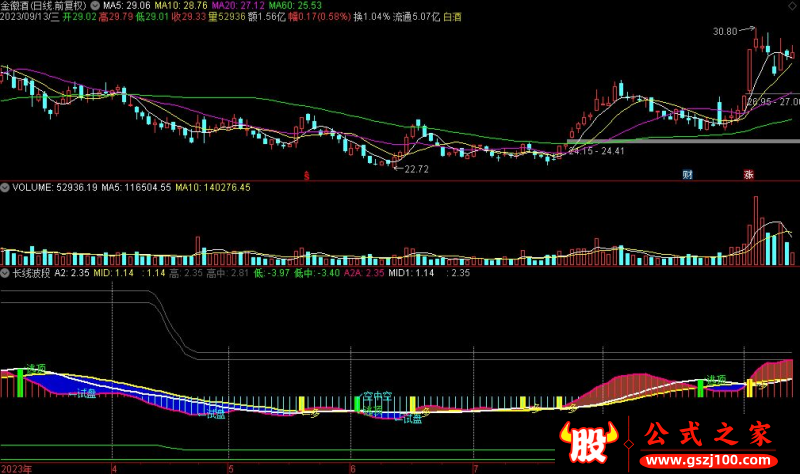Click the 24.15 - 24.41 gap label

[596, 151]
